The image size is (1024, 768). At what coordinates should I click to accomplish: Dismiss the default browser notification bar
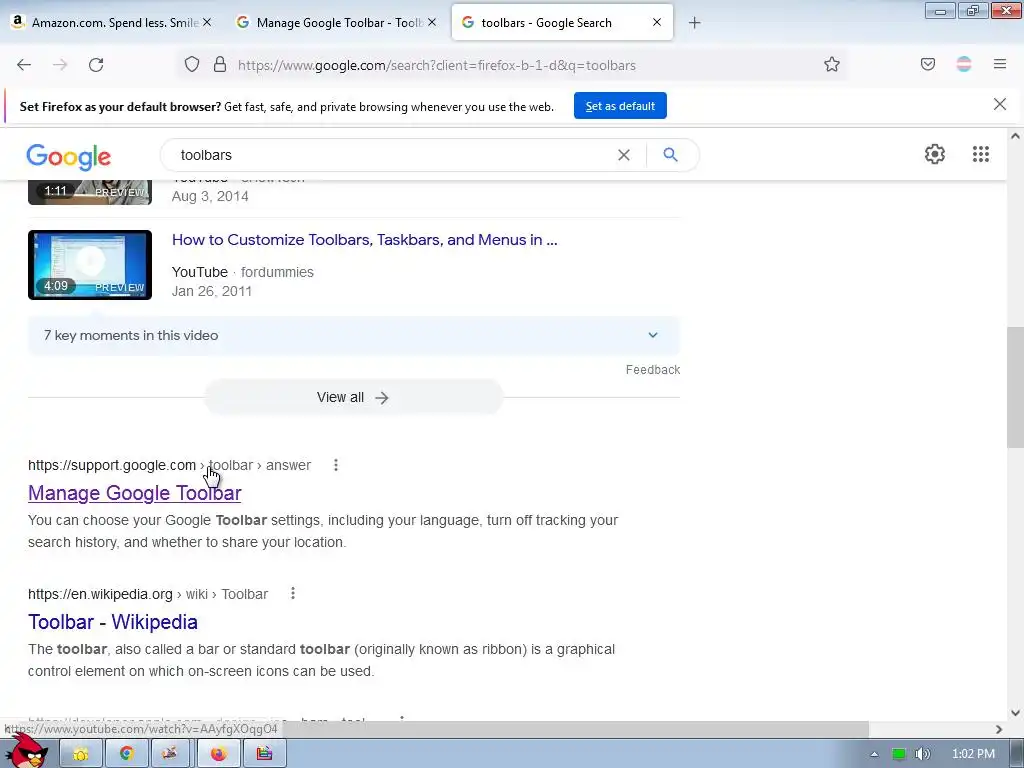click(x=1000, y=104)
